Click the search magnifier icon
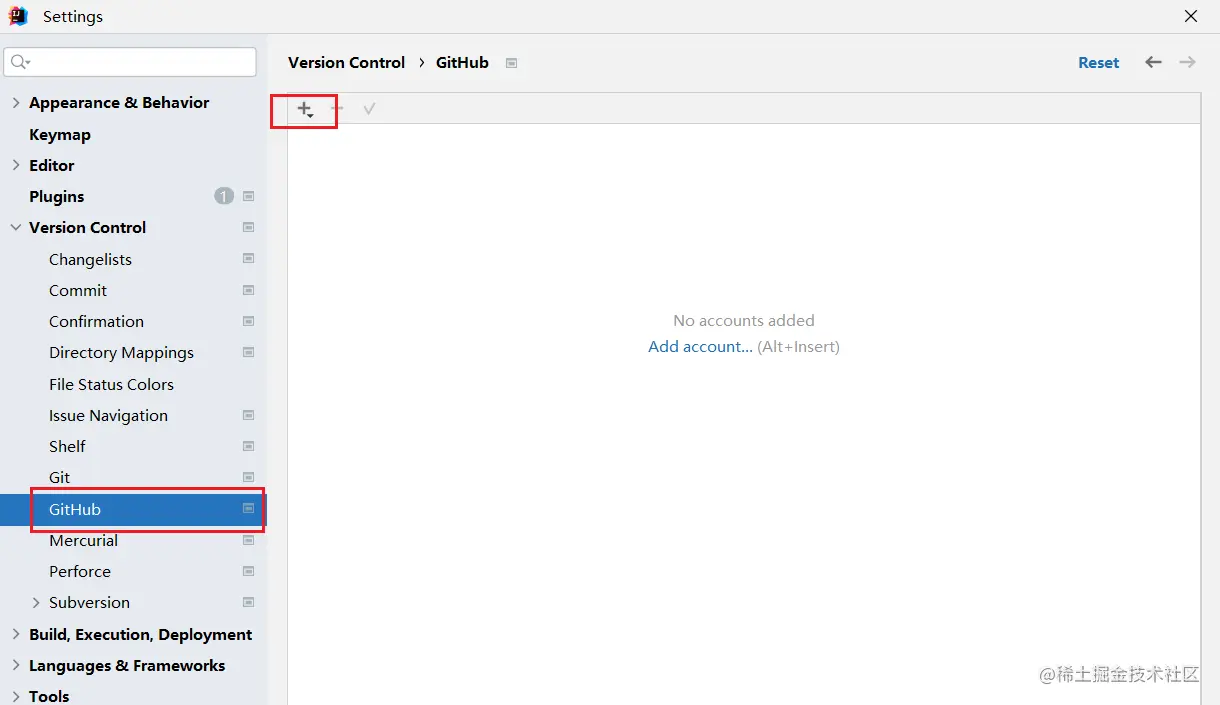 20,62
